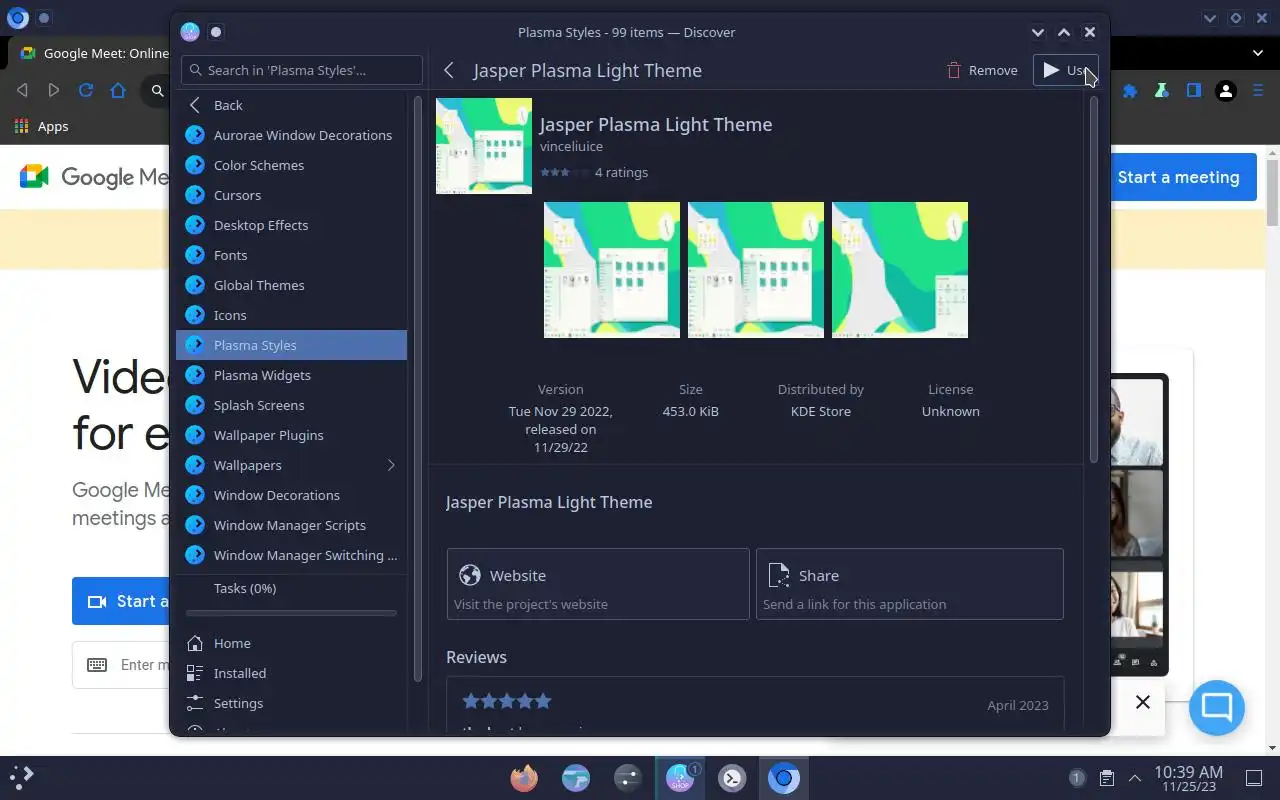Viewport: 1280px width, 800px height.
Task: Open Konsole terminal from taskbar
Action: coord(732,777)
